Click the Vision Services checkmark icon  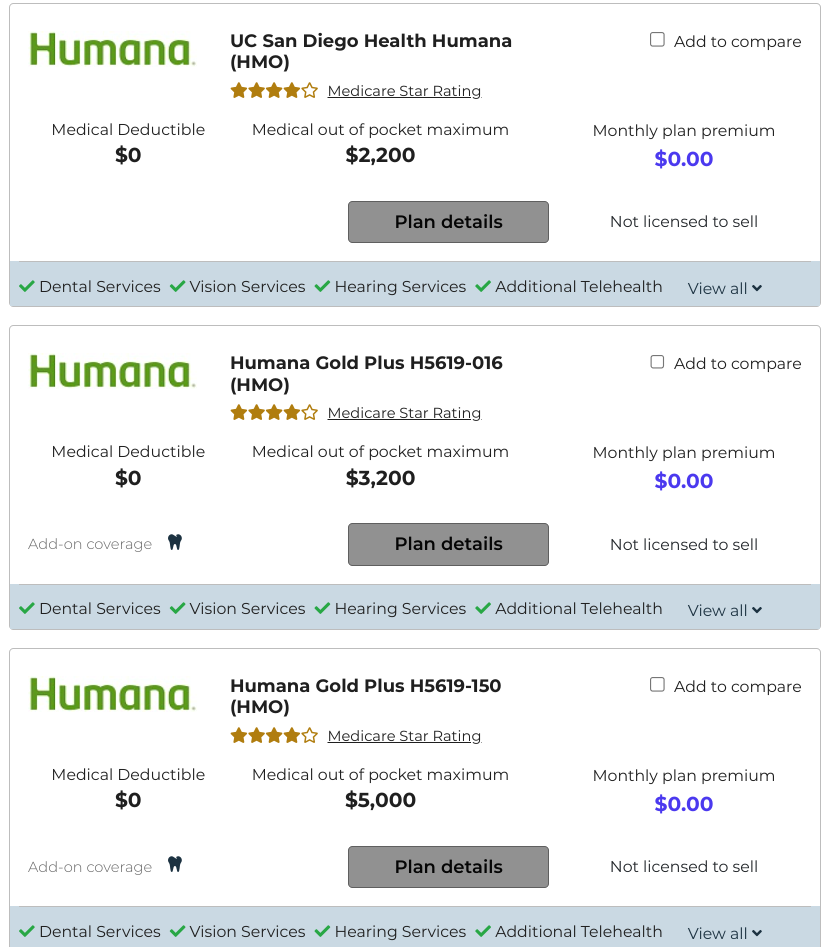[178, 286]
